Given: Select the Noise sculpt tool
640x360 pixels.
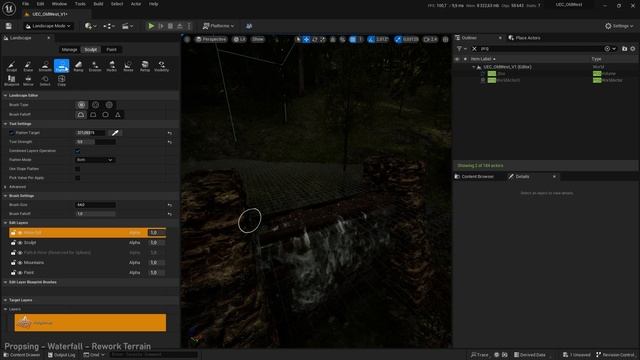Looking at the screenshot, I should (128, 66).
